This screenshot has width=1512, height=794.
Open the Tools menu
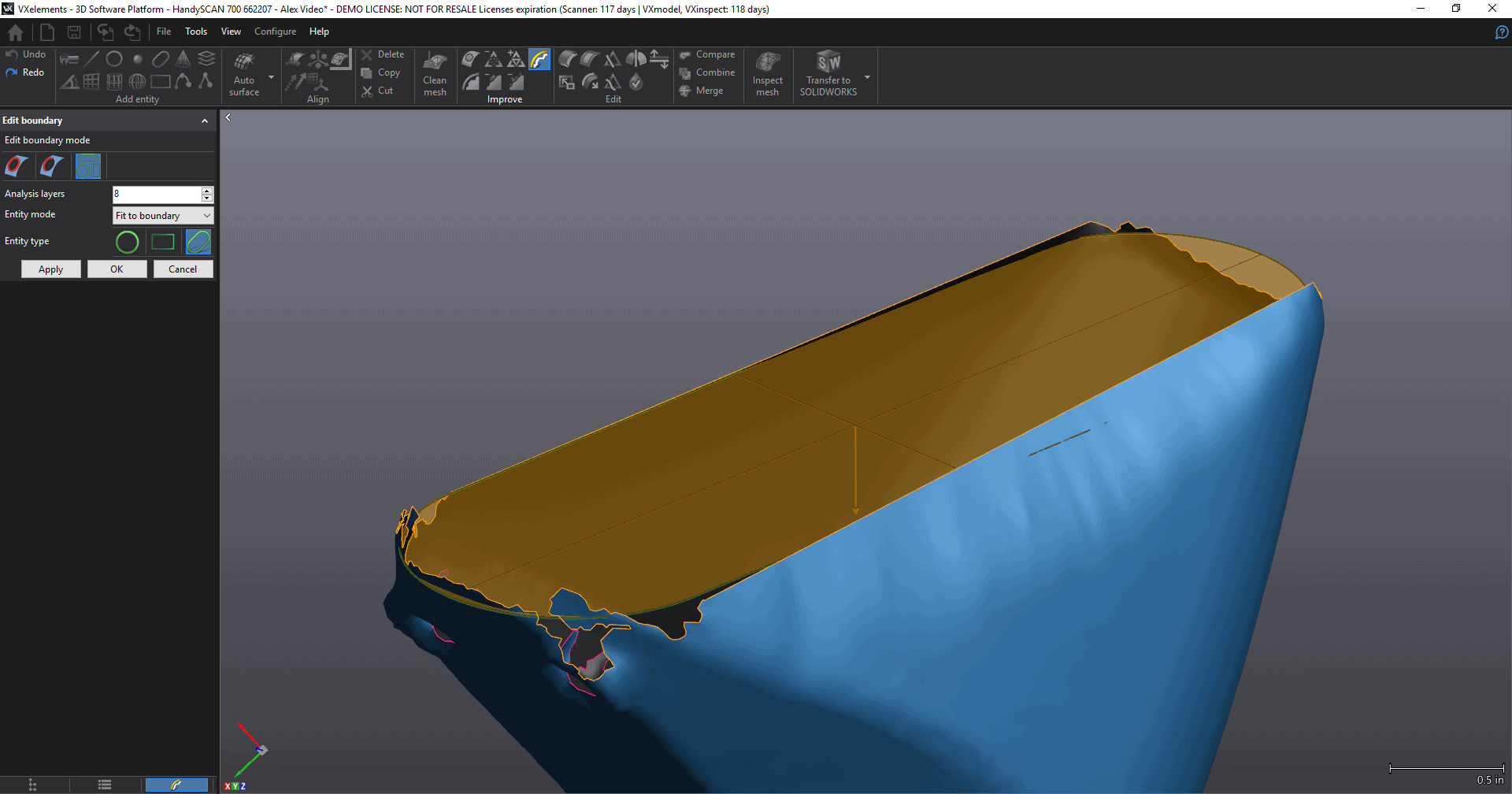(x=196, y=32)
